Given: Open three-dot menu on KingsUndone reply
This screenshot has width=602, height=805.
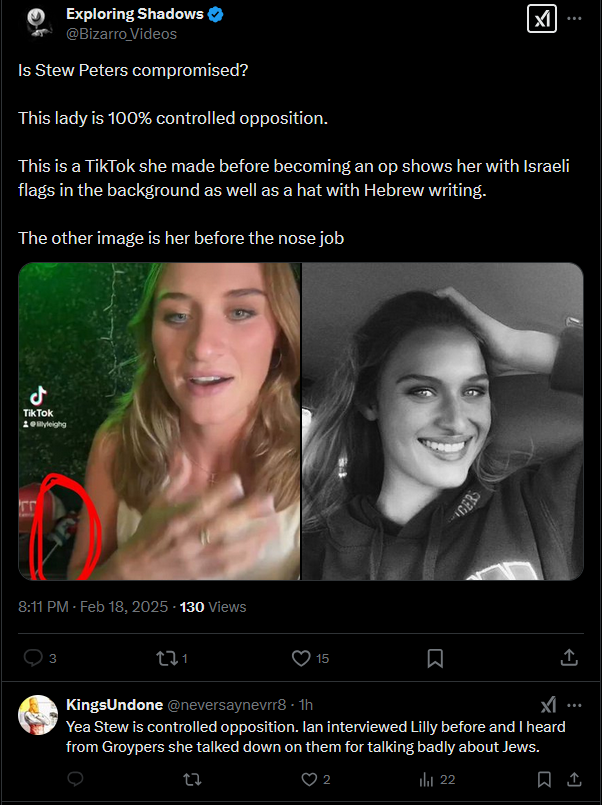Looking at the screenshot, I should tap(574, 704).
